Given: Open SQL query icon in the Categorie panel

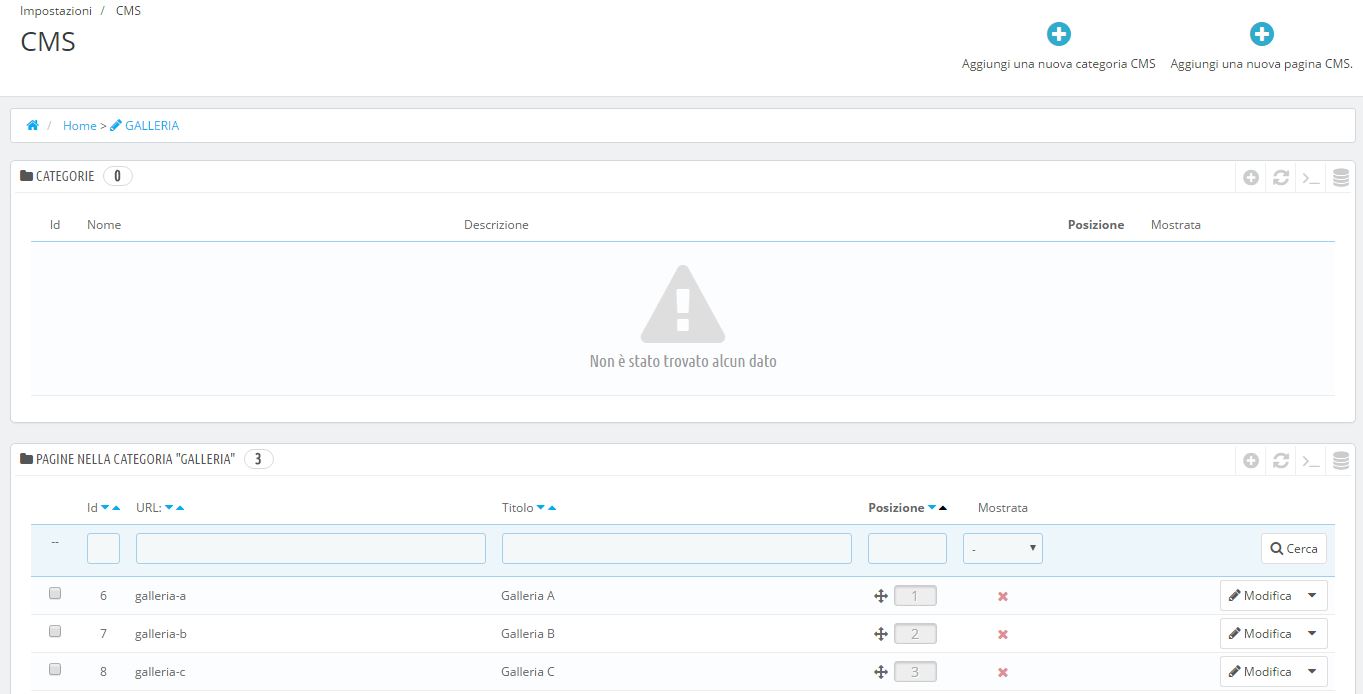Looking at the screenshot, I should click(x=1310, y=178).
